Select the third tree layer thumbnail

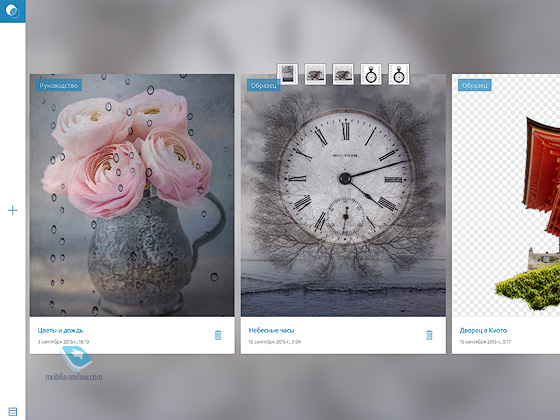[343, 74]
